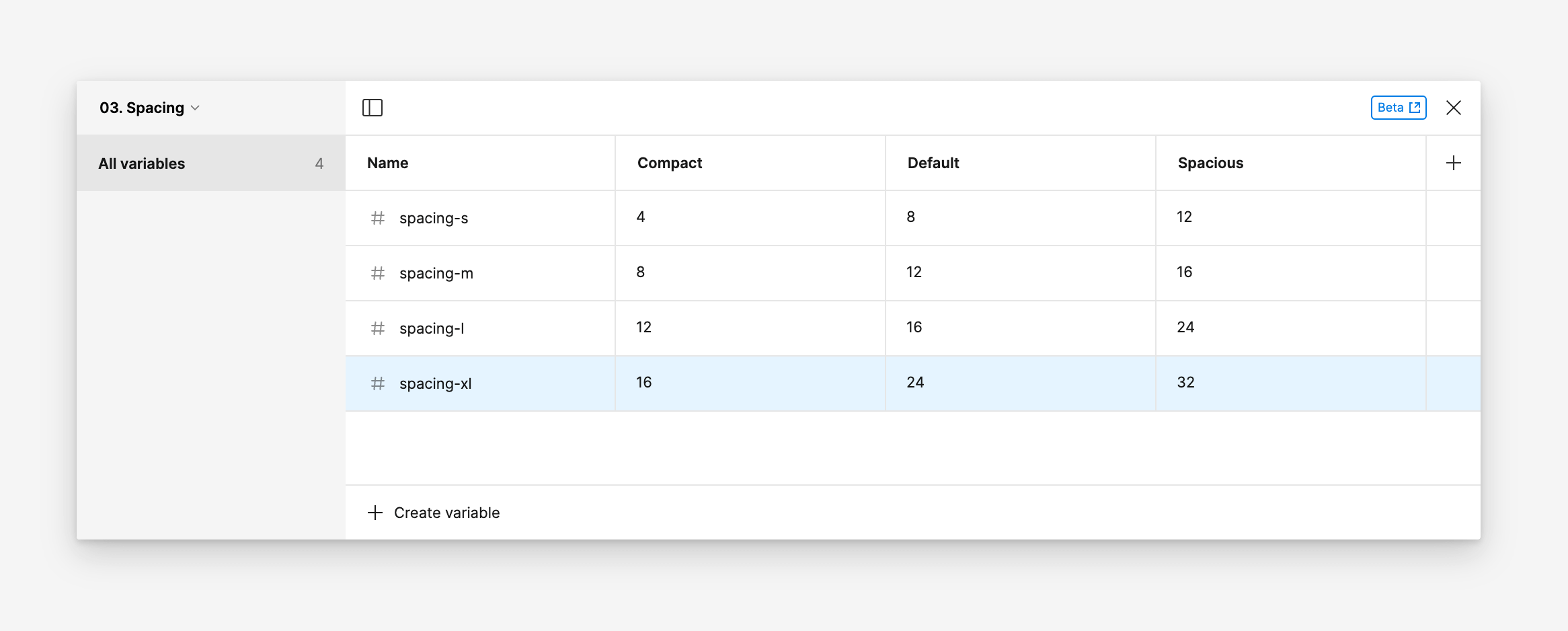Click the plus icon beside Create variable

375,513
